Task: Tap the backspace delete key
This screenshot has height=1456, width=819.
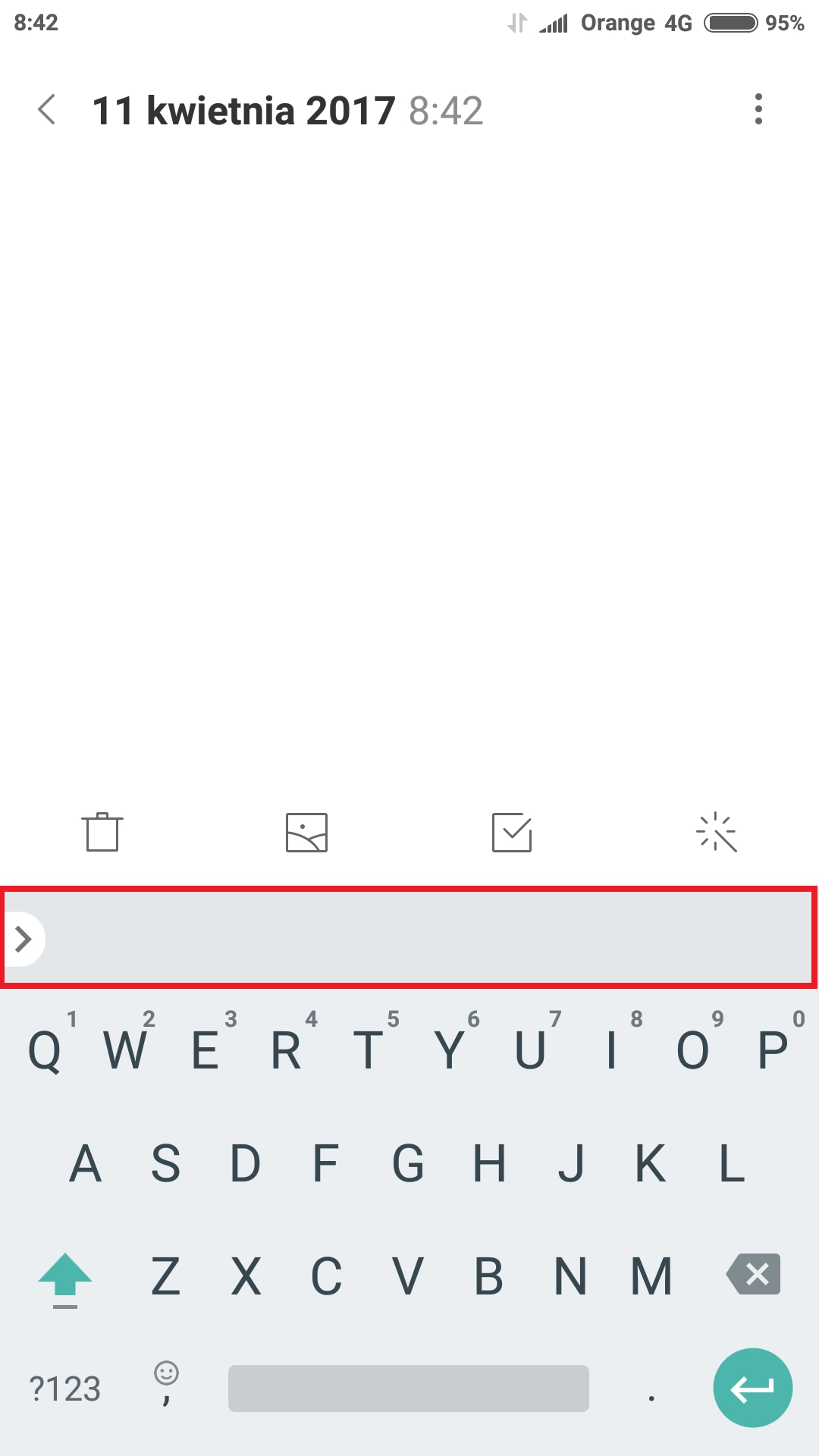Action: pyautogui.click(x=753, y=1274)
